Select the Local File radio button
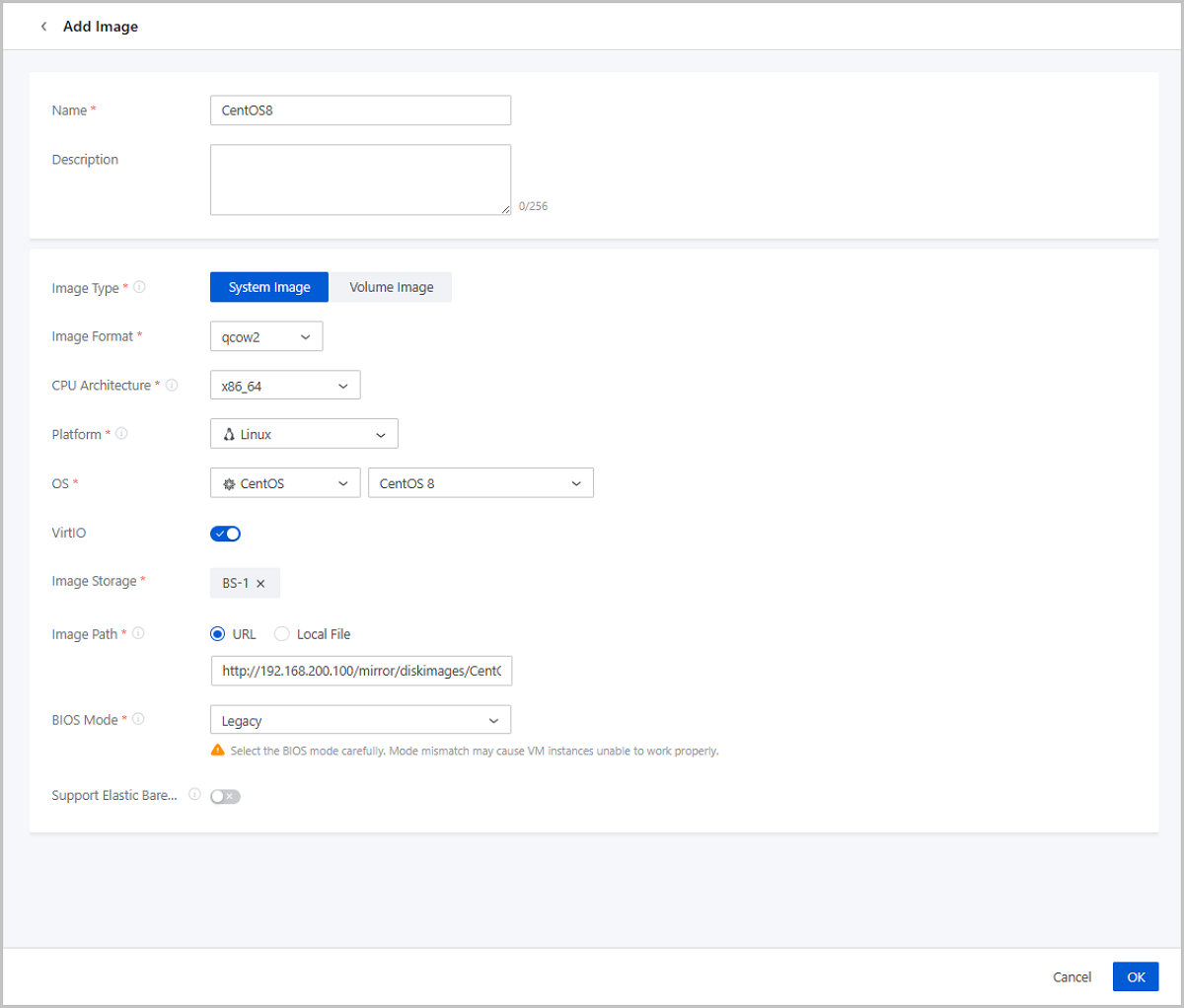1184x1008 pixels. (x=282, y=634)
